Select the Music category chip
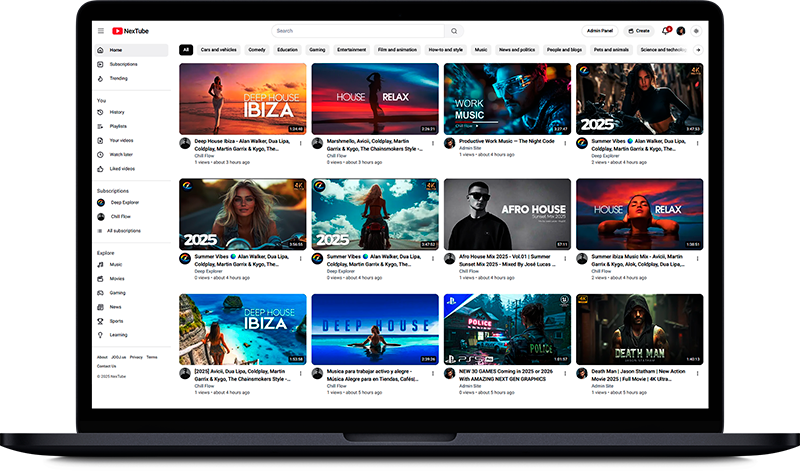The width and height of the screenshot is (800, 471). [x=481, y=50]
